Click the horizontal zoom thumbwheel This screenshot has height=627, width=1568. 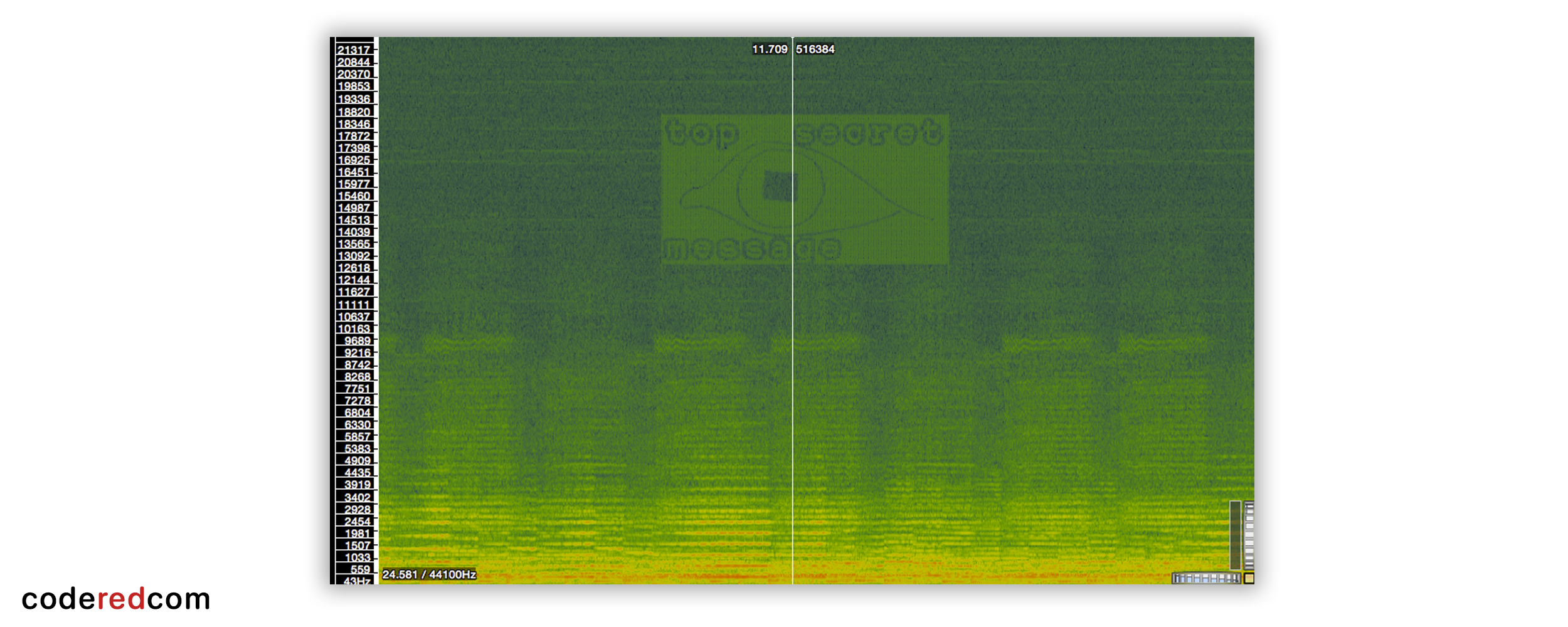click(x=1206, y=578)
